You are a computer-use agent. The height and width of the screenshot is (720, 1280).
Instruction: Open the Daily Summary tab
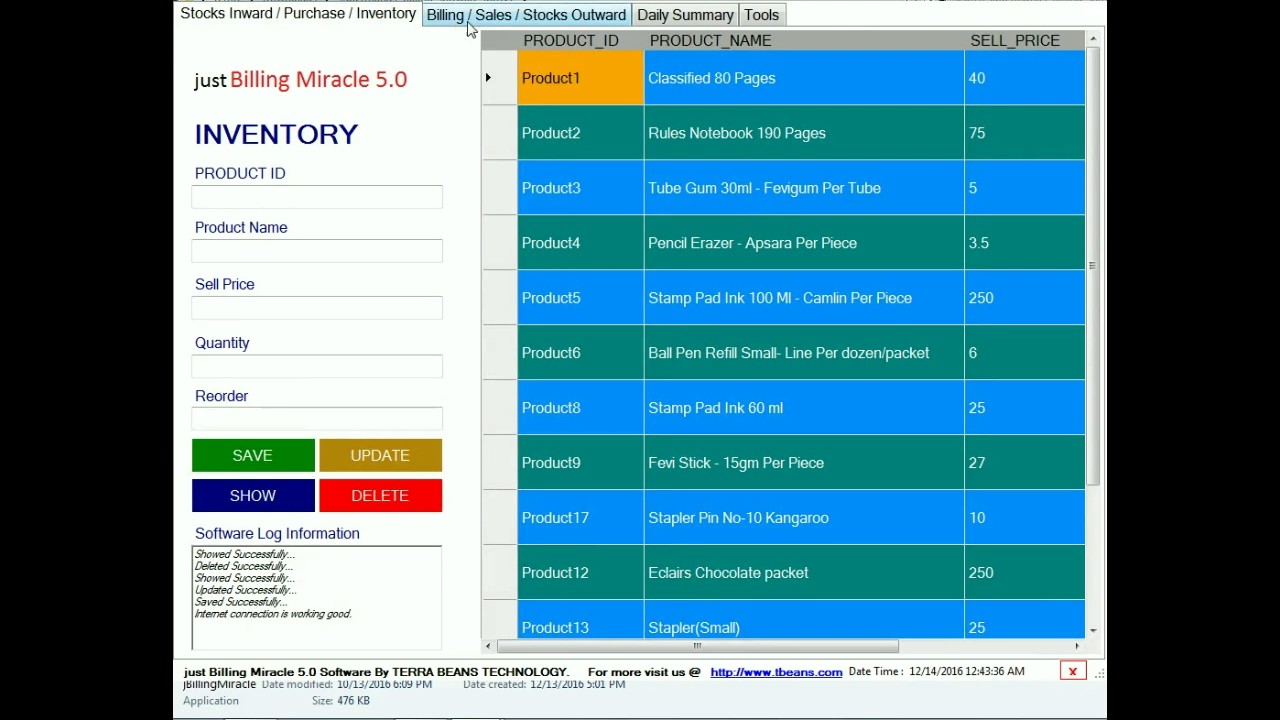pos(685,15)
